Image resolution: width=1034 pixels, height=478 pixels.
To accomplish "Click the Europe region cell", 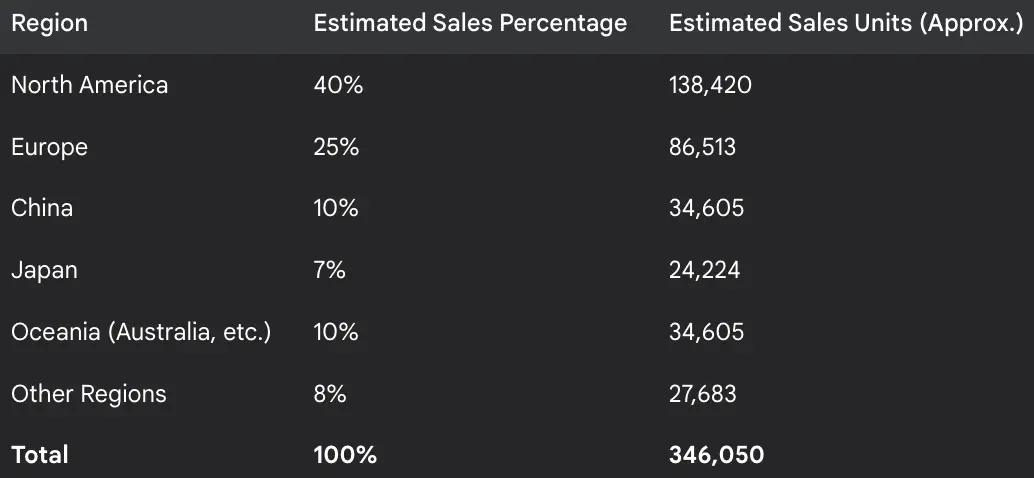I will (x=49, y=147).
